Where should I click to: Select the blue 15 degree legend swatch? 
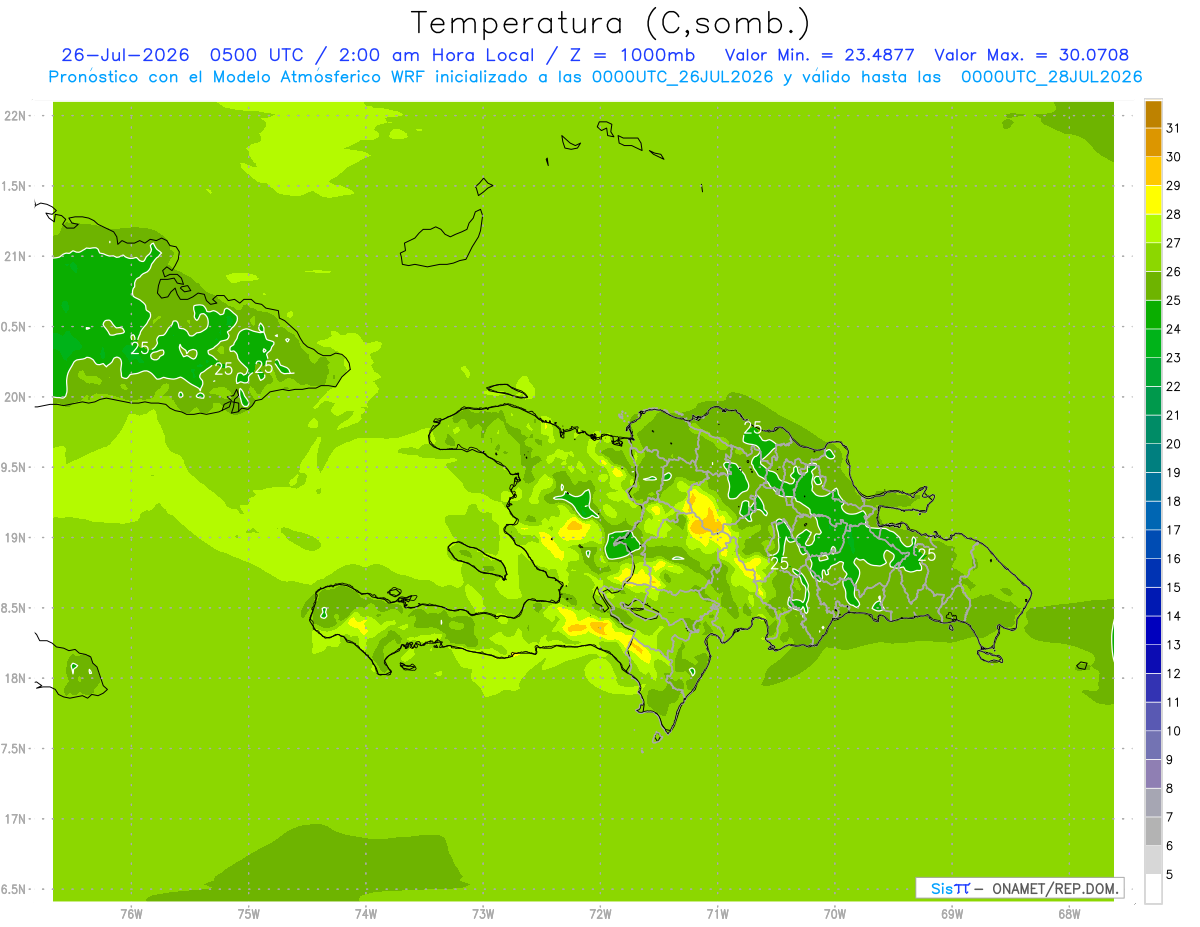tap(1153, 573)
